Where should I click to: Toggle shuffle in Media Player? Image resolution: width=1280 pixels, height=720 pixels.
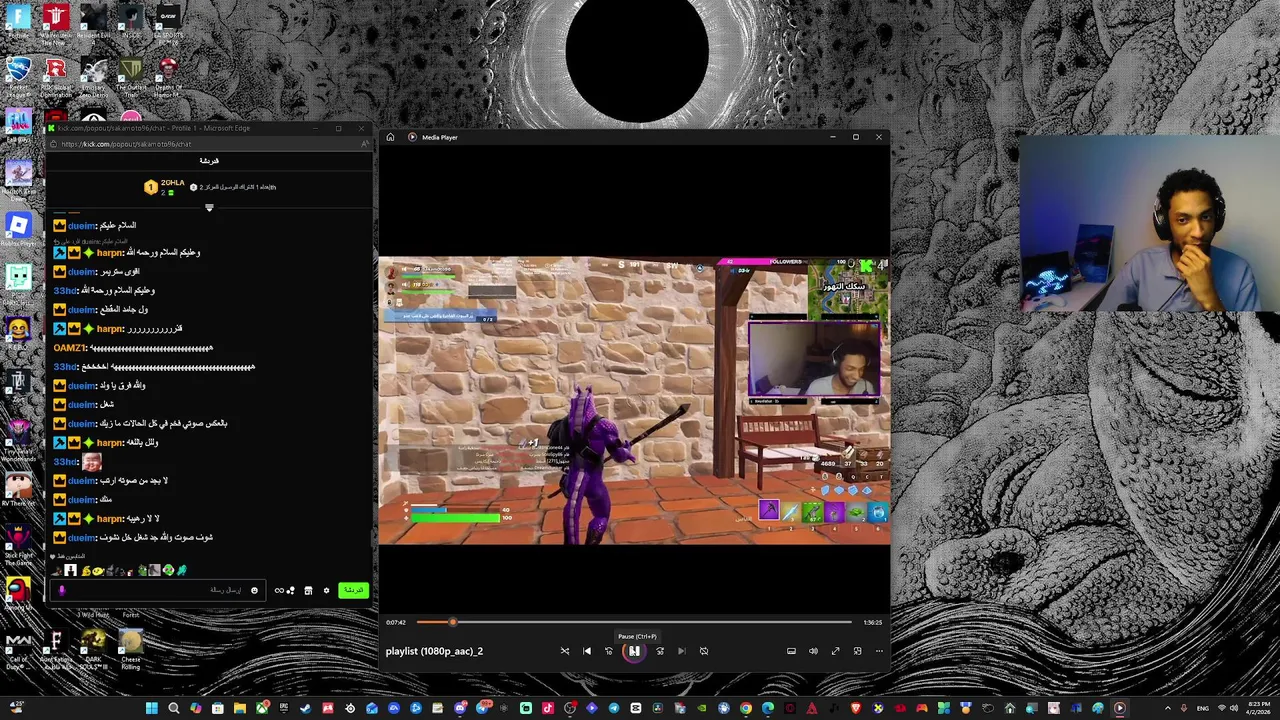(x=565, y=651)
